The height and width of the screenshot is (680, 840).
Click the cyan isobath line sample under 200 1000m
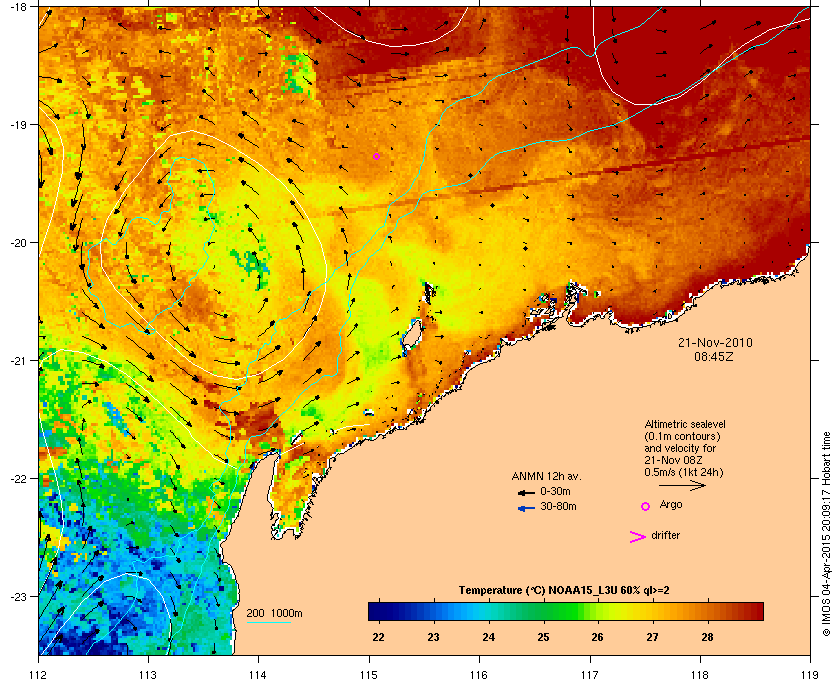point(268,622)
